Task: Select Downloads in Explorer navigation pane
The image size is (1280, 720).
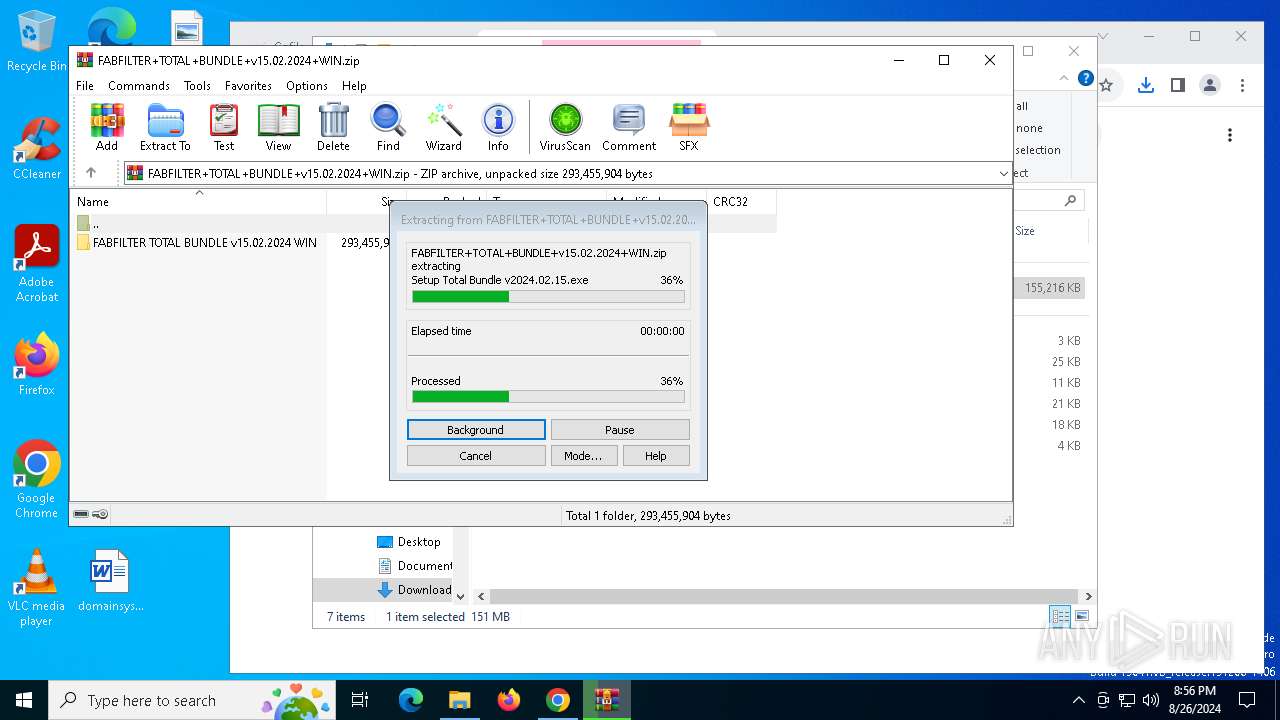Action: (414, 590)
